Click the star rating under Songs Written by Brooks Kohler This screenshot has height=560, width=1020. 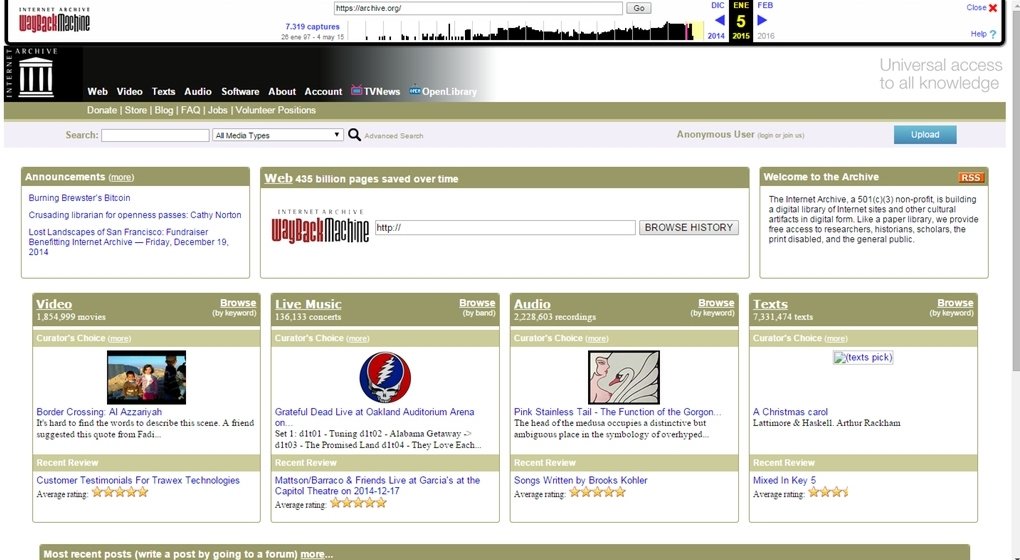tap(597, 492)
